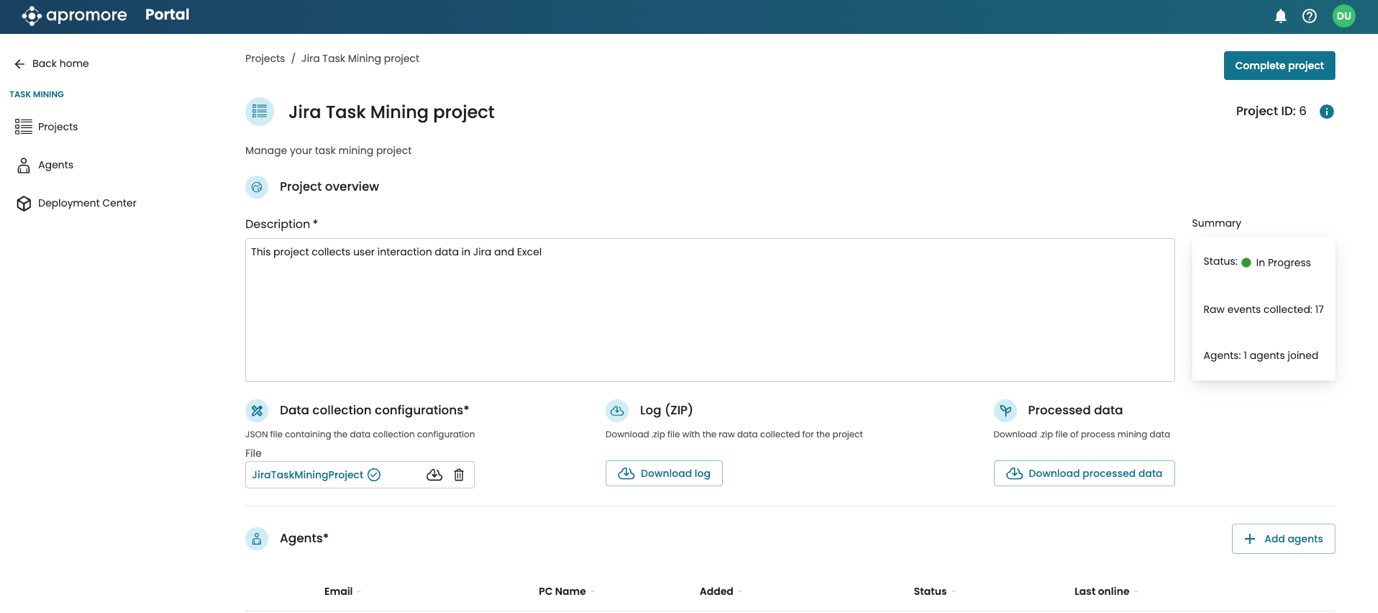Click the Project overview section icon

pyautogui.click(x=257, y=187)
